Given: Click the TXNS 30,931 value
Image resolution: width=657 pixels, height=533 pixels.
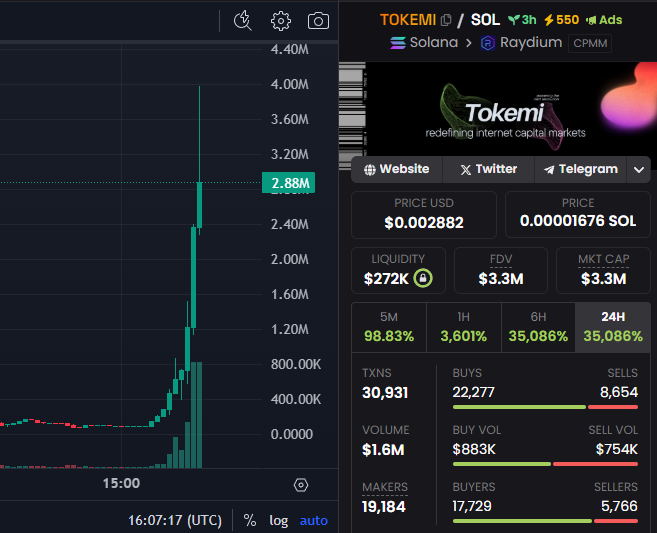Looking at the screenshot, I should 385,393.
